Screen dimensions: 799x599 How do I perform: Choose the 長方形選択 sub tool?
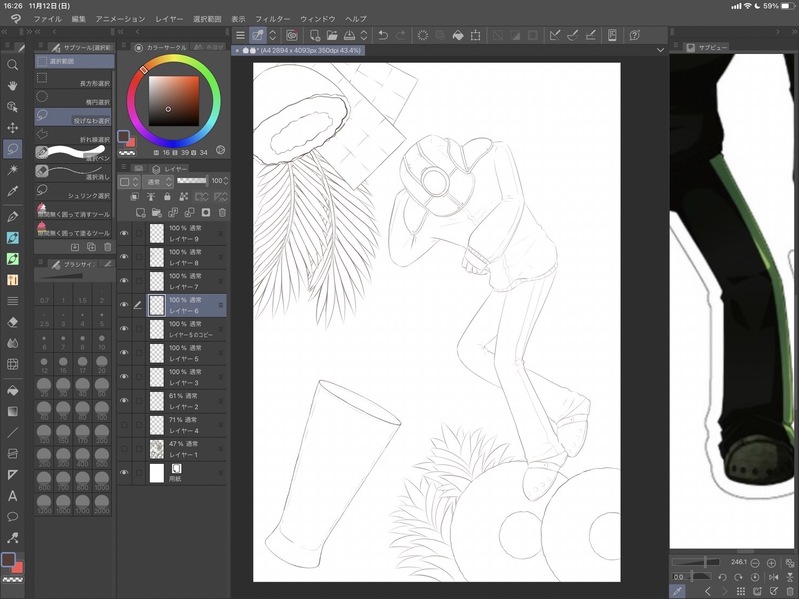pos(74,79)
